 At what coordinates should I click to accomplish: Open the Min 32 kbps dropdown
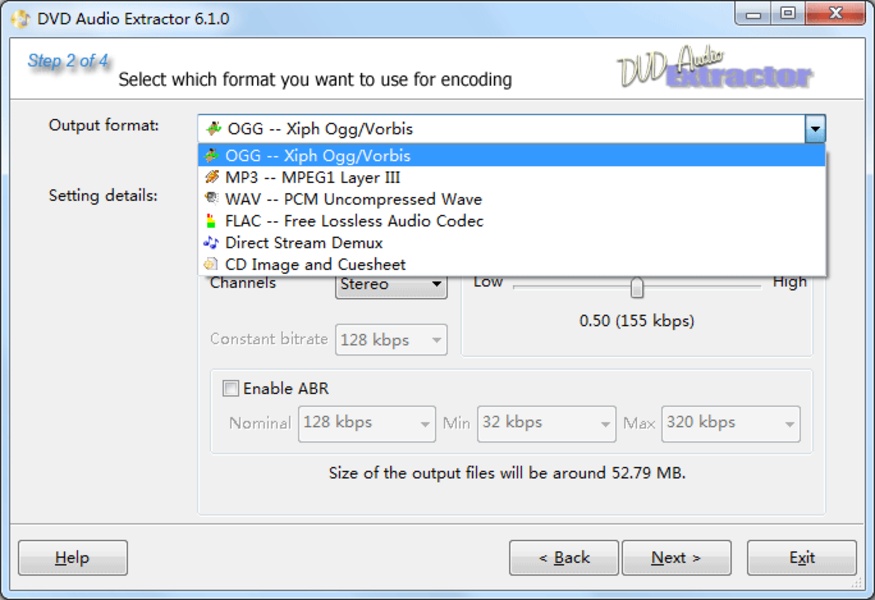click(x=546, y=424)
